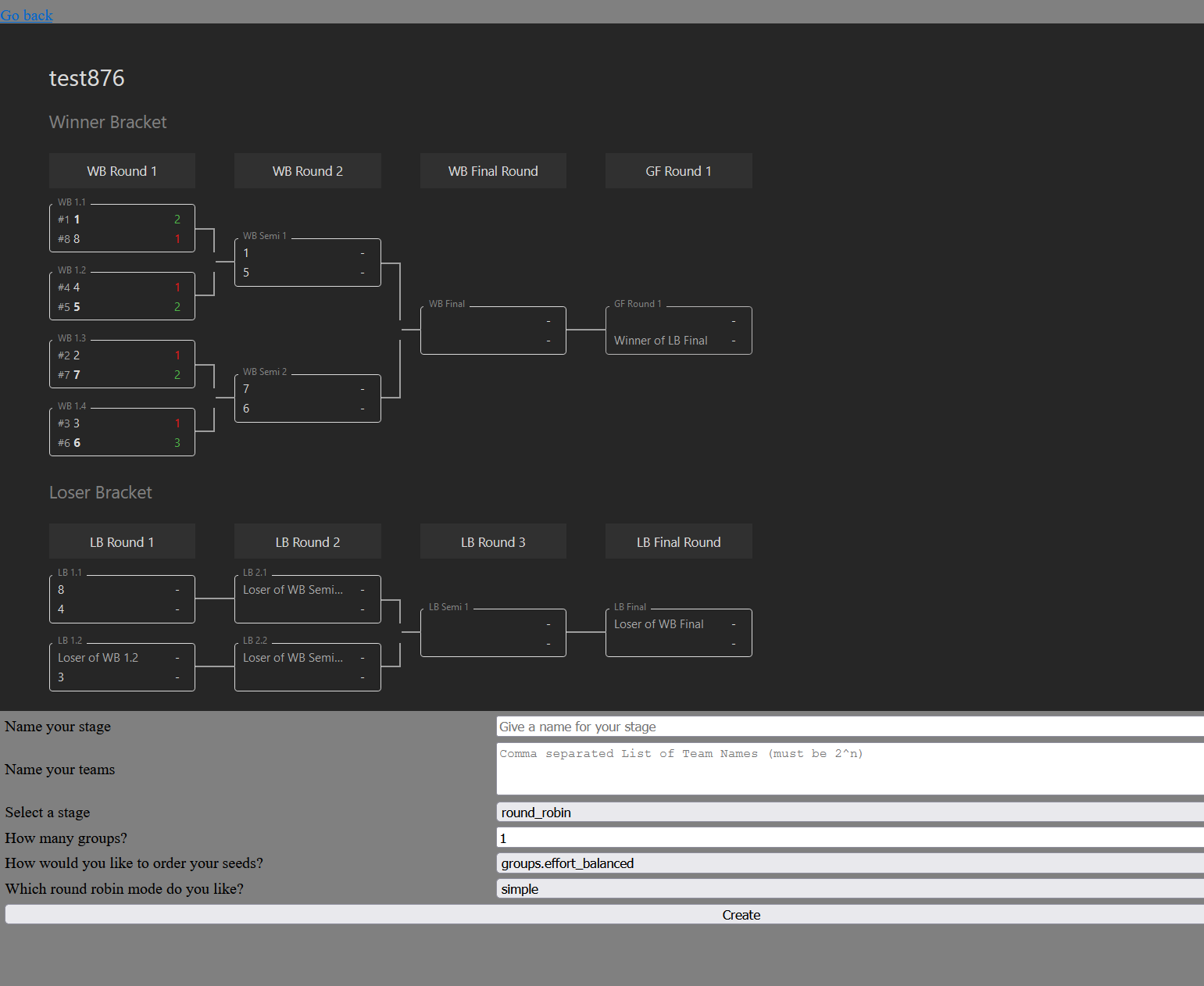Open the GF Round 1 match showing Winner of LB Final
The width and height of the screenshot is (1204, 986).
tap(678, 330)
